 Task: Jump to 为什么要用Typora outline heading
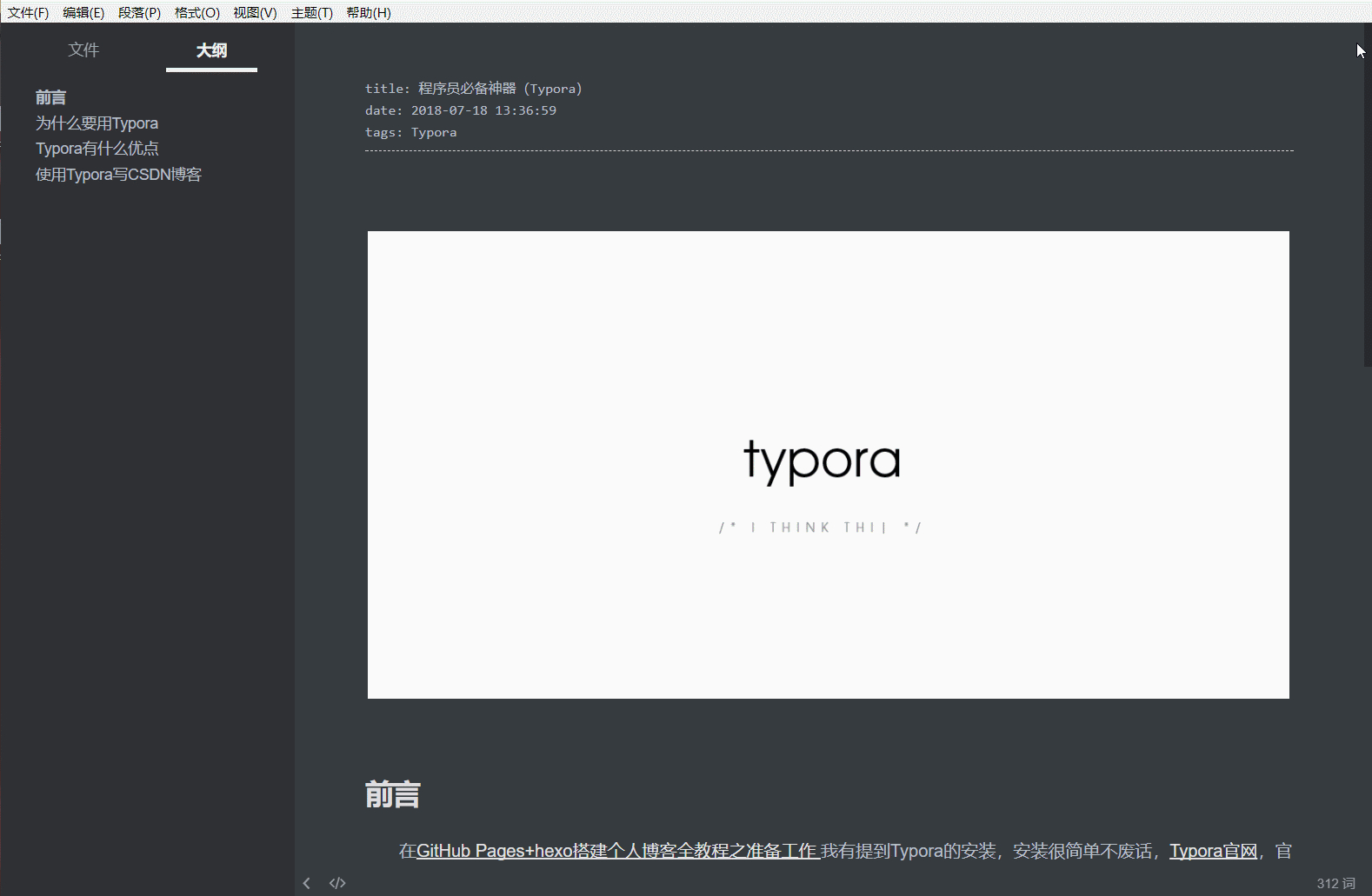tap(97, 123)
